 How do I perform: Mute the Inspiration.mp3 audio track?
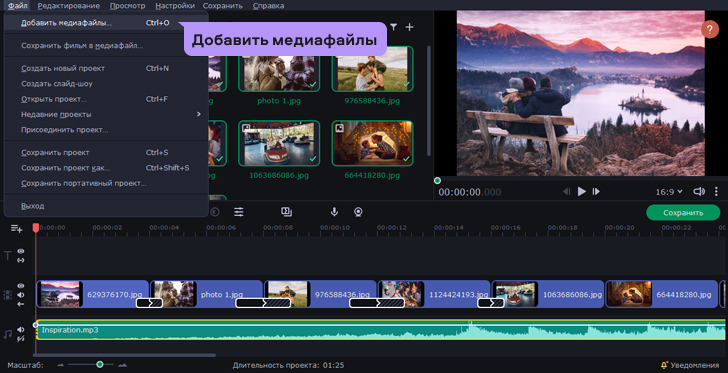21,329
